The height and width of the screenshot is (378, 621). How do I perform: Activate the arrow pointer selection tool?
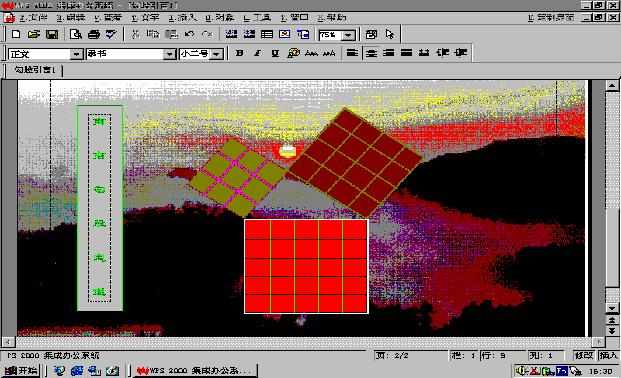(389, 34)
